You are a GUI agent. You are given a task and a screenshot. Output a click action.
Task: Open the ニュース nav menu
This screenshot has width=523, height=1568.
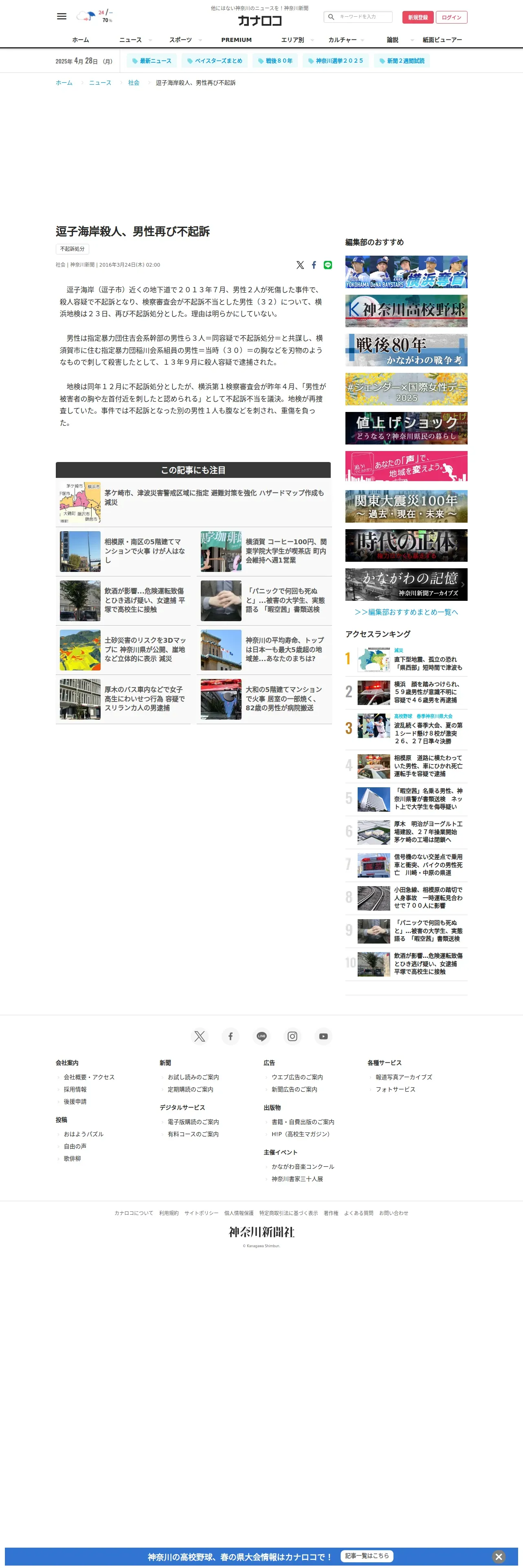point(130,39)
